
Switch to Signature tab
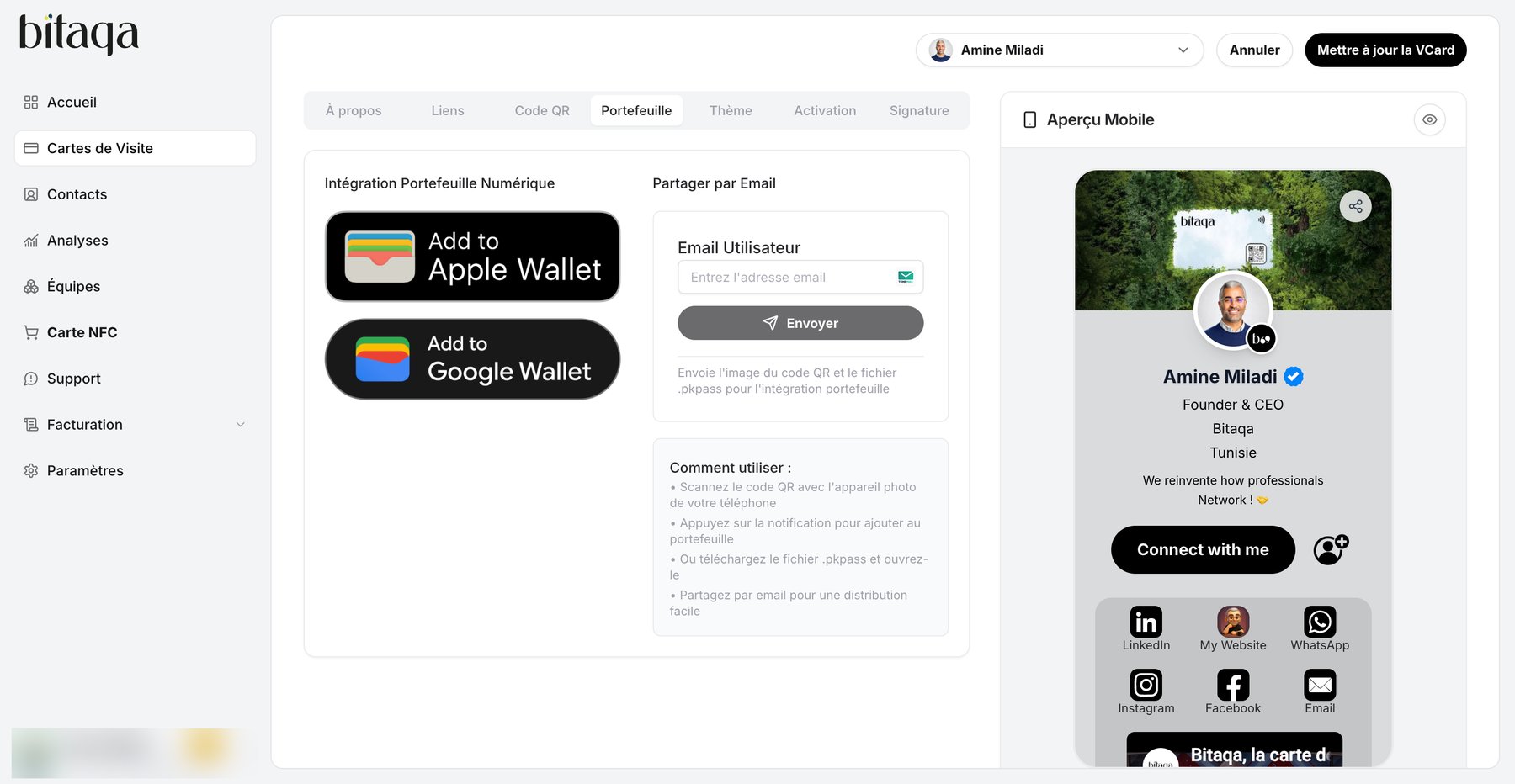point(919,110)
